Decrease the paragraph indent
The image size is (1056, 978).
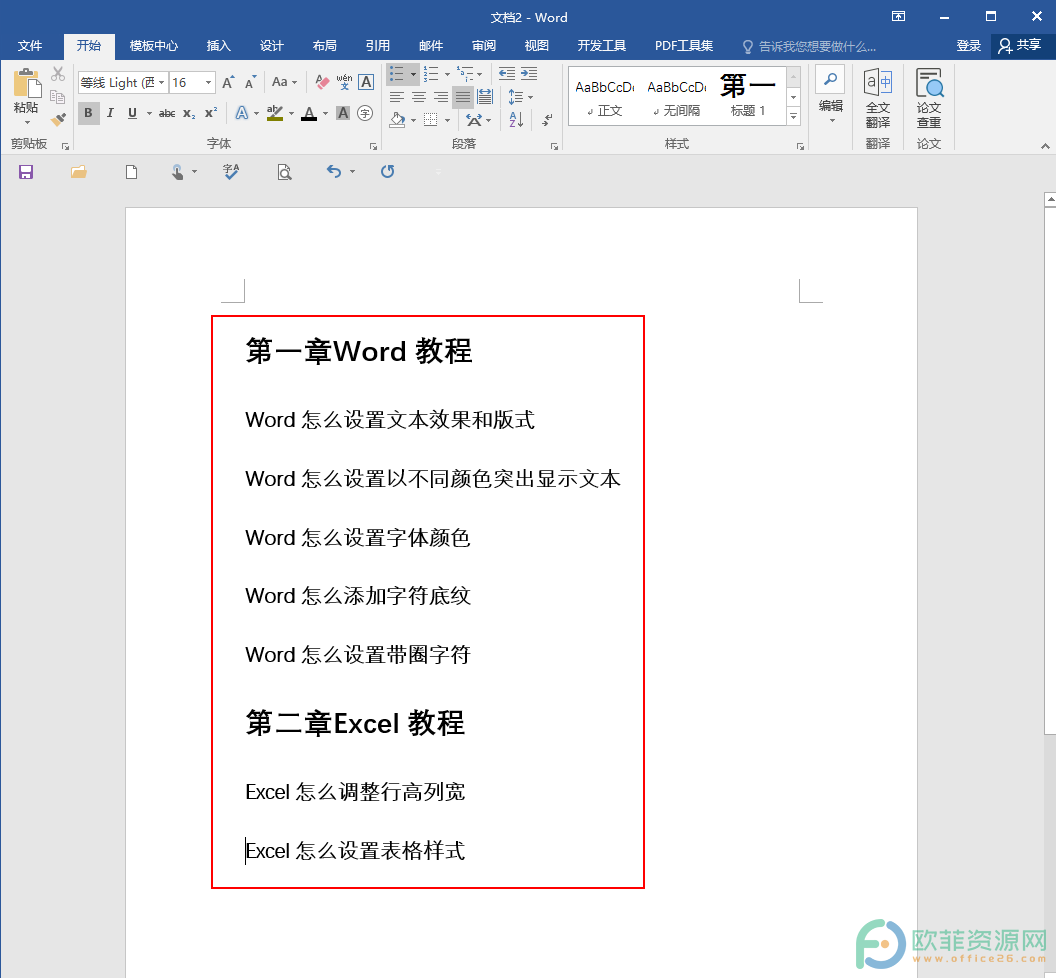pyautogui.click(x=506, y=73)
